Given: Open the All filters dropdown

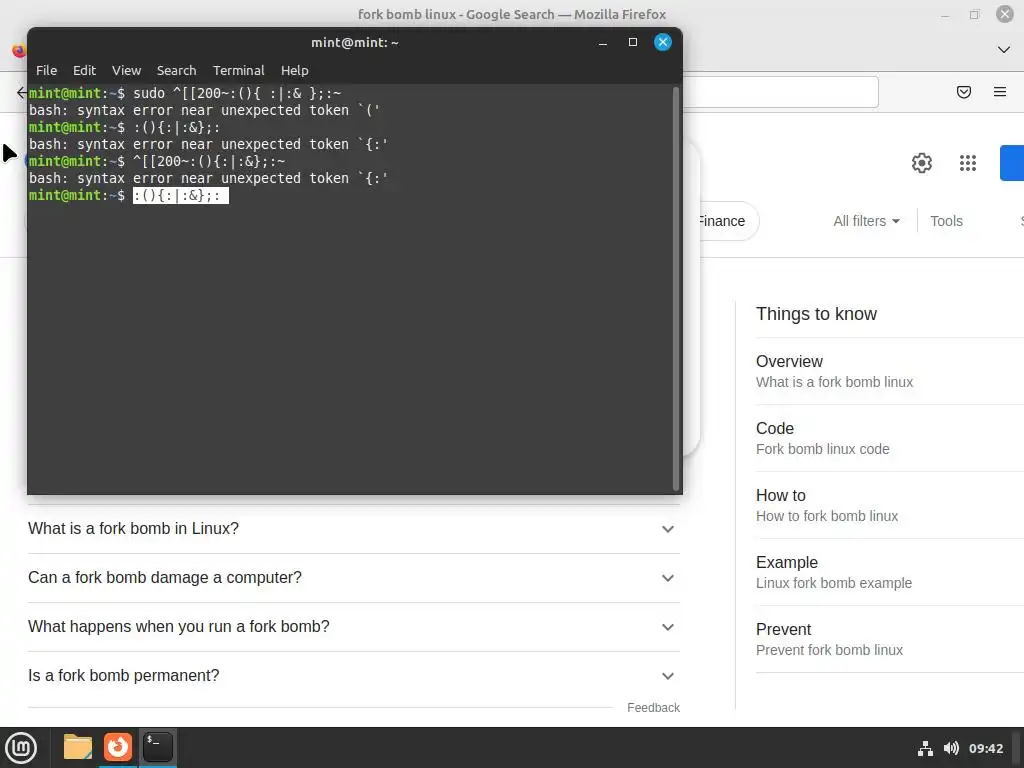Looking at the screenshot, I should pos(867,221).
